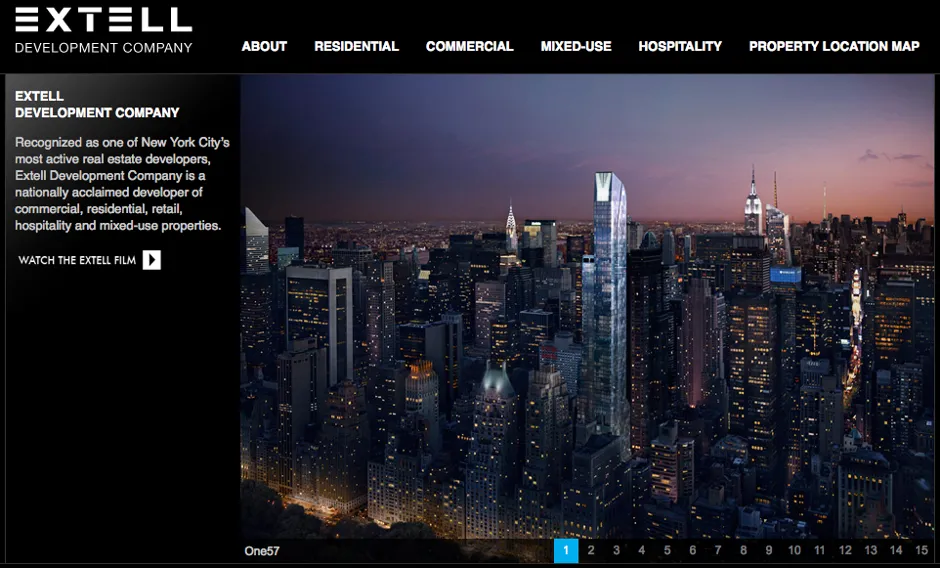Screen dimensions: 940x568
Task: Go to slide 5
Action: pyautogui.click(x=667, y=551)
